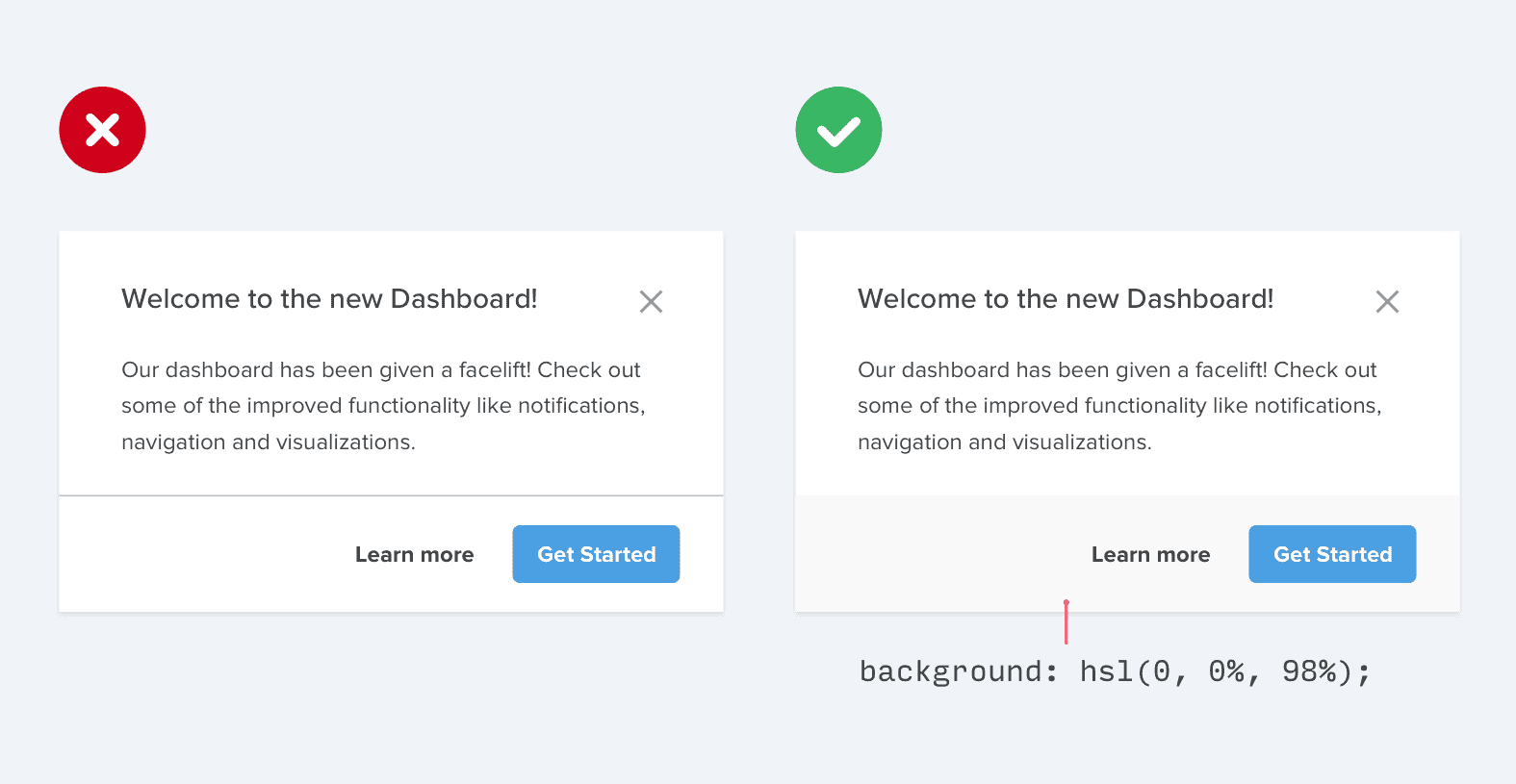Click Learn more in the right dialog
This screenshot has width=1516, height=784.
(x=1150, y=555)
